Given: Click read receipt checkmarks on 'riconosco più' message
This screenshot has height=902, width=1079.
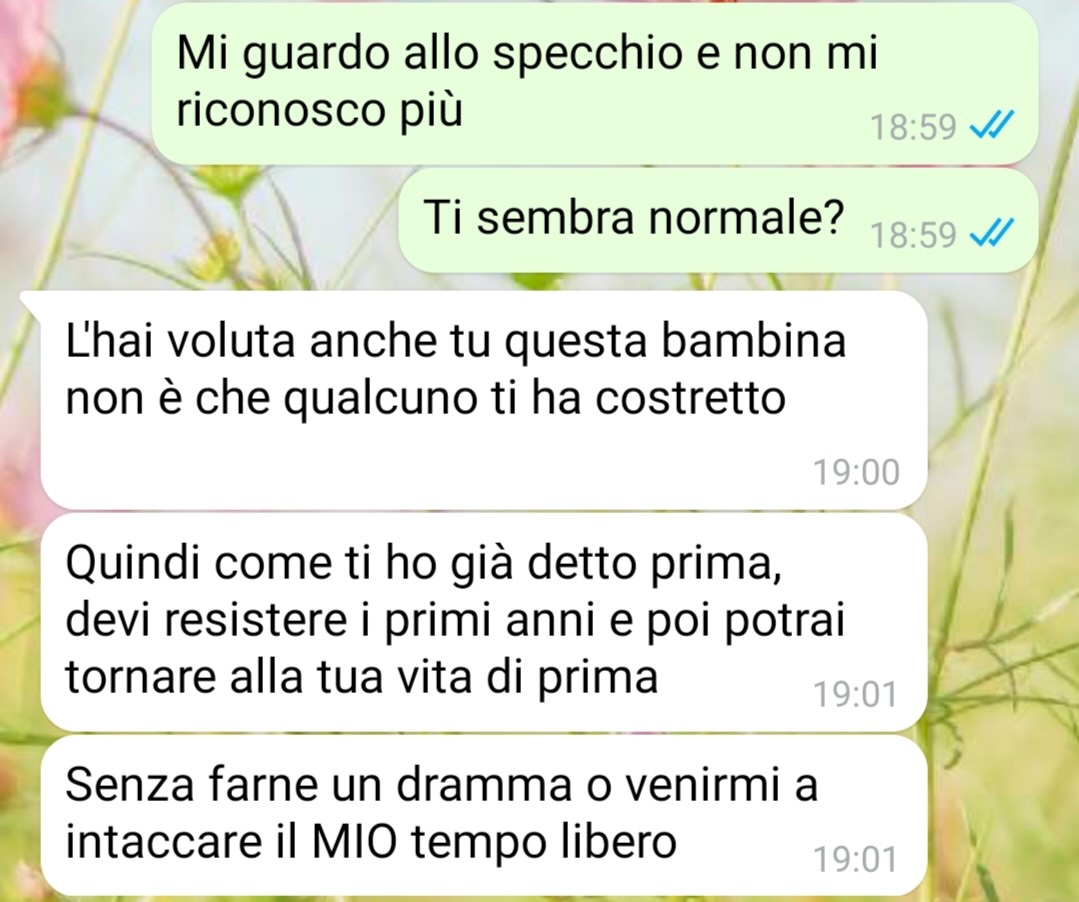Looking at the screenshot, I should tap(991, 126).
